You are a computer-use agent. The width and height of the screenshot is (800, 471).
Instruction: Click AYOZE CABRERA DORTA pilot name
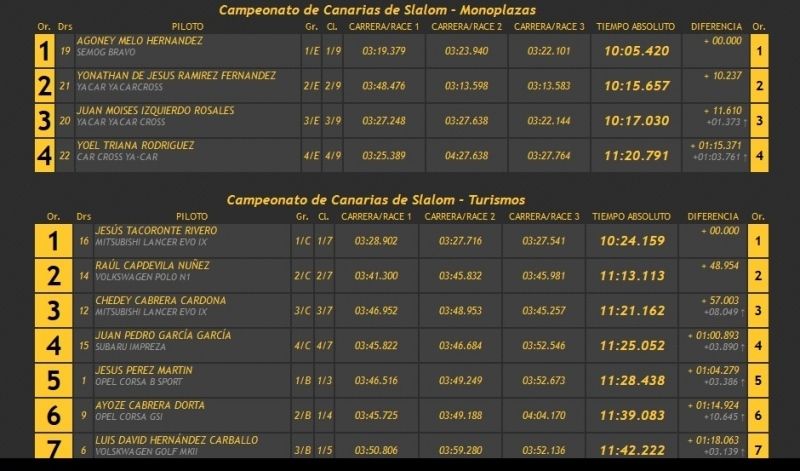[150, 405]
